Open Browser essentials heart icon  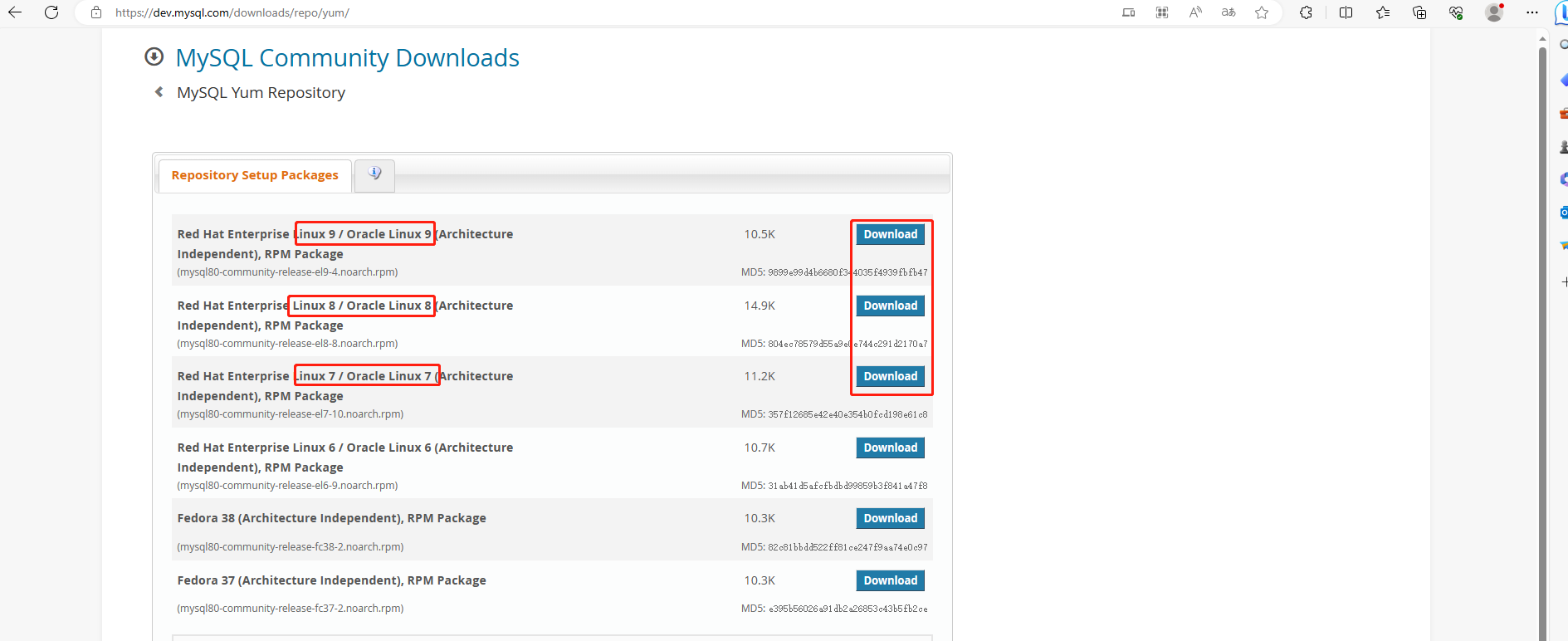[1456, 12]
